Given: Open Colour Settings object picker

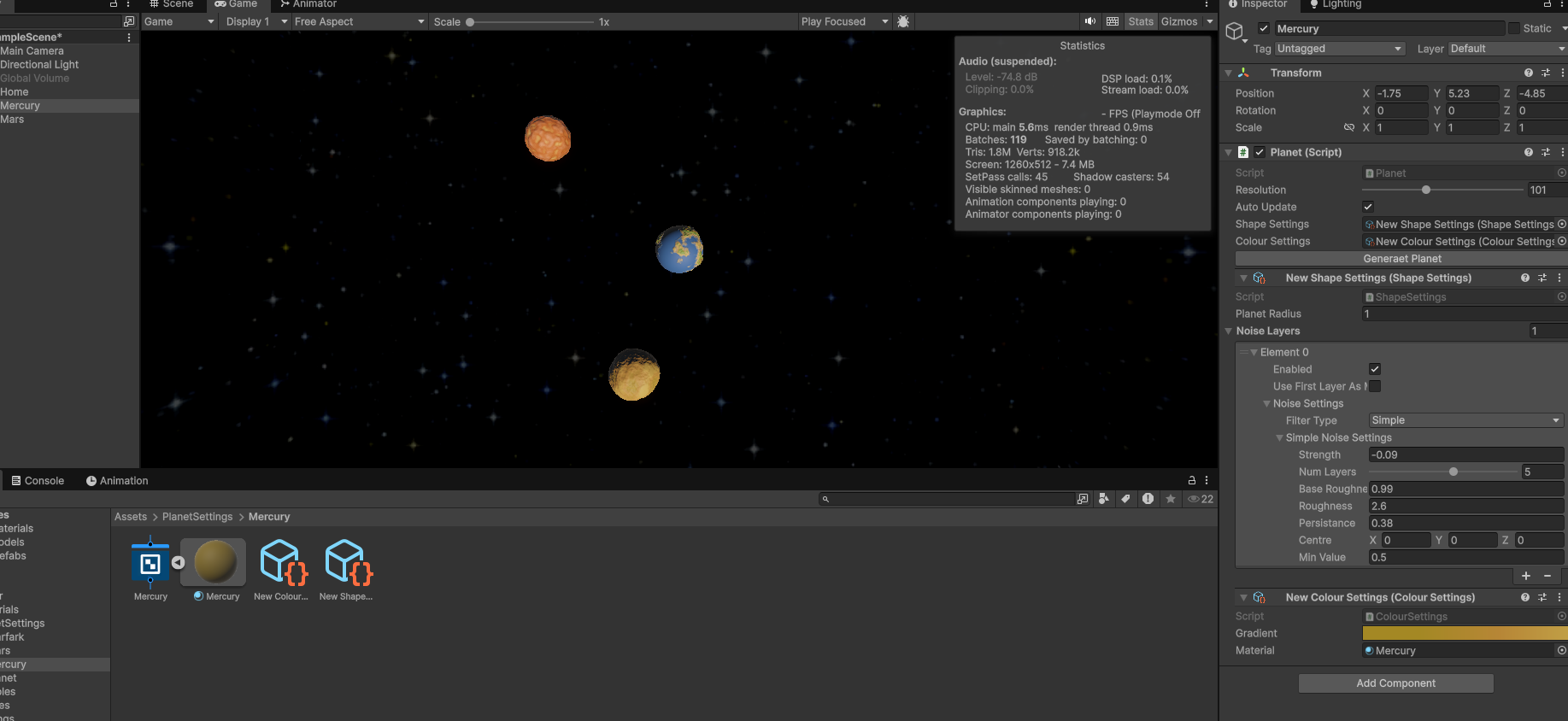Looking at the screenshot, I should 1562,242.
